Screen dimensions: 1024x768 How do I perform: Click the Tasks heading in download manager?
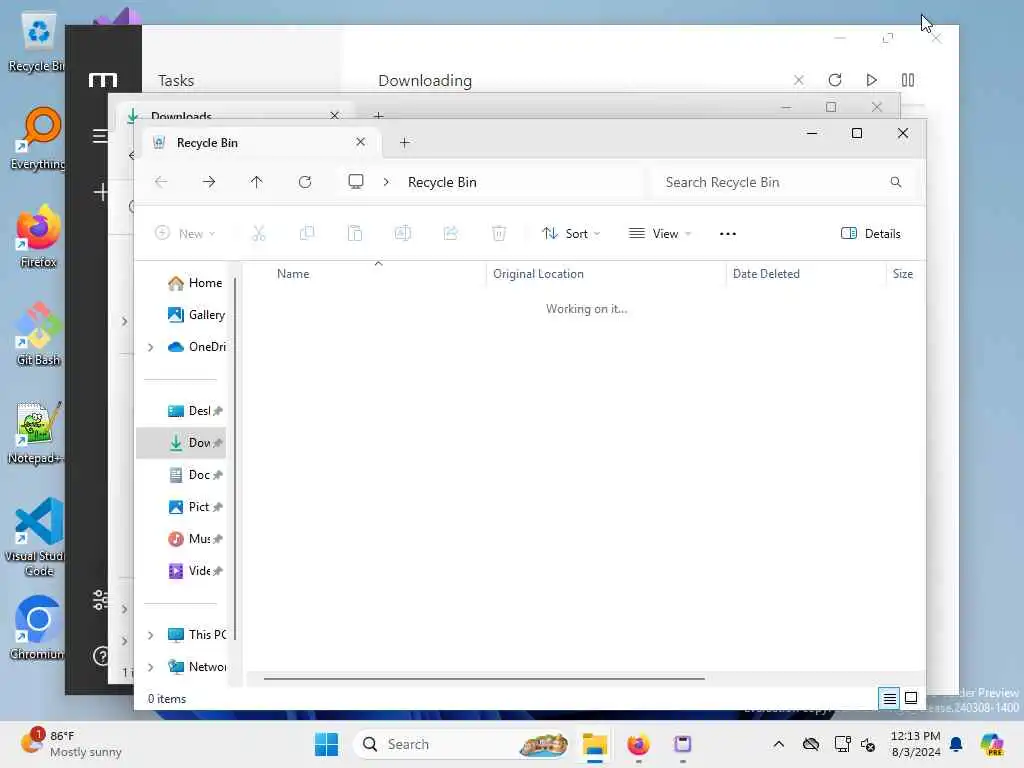tap(176, 80)
